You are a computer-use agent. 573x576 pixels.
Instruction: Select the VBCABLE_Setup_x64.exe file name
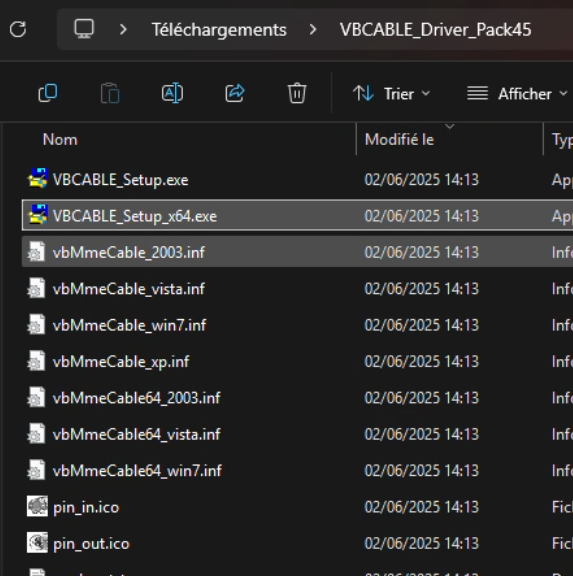135,216
